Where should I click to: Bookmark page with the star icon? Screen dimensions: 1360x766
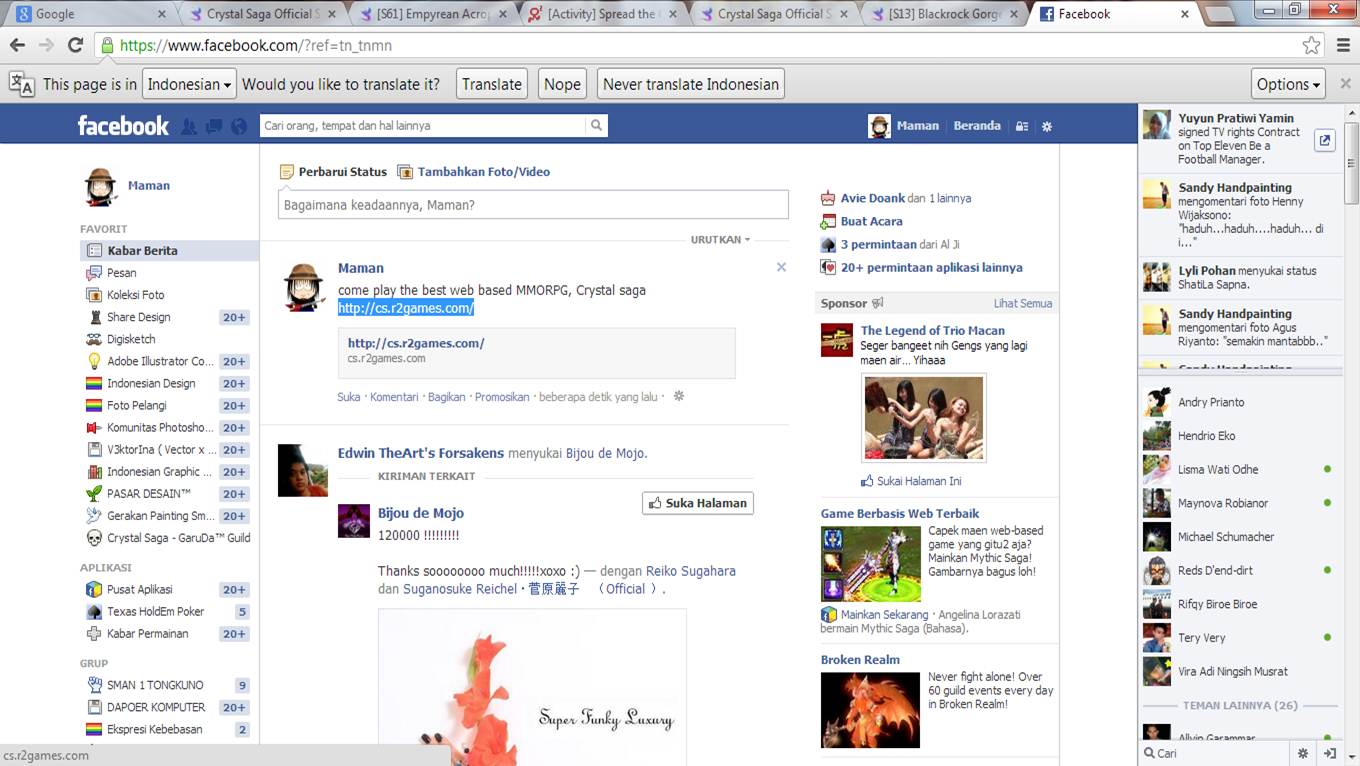click(1311, 46)
